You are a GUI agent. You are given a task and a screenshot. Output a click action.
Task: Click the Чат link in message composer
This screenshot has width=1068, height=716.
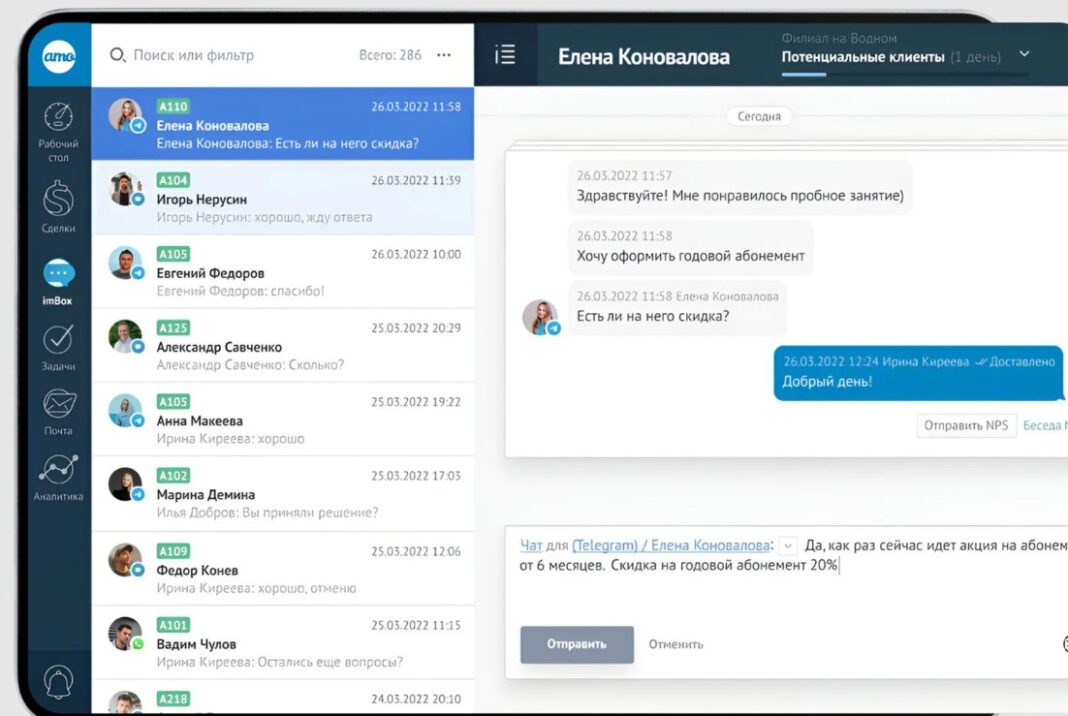(x=531, y=545)
